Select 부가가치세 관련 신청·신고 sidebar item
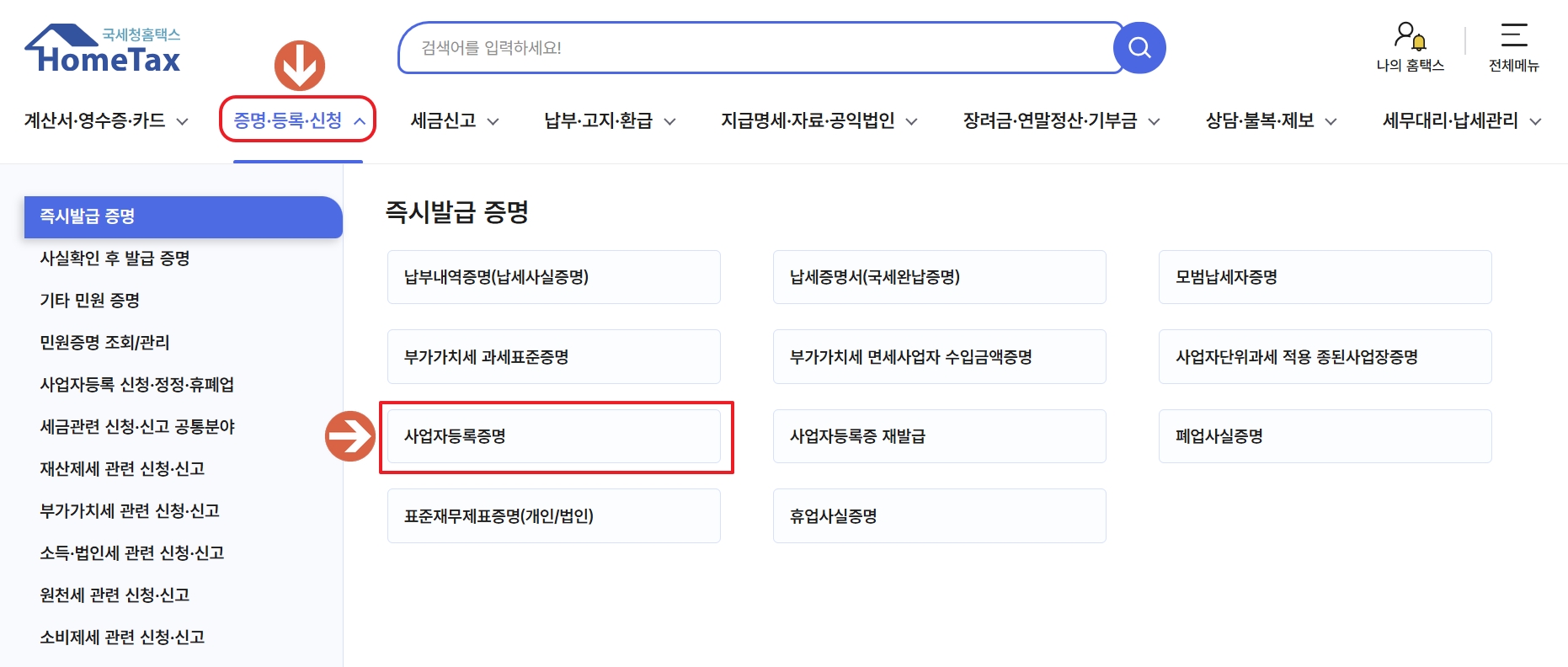 [x=130, y=511]
